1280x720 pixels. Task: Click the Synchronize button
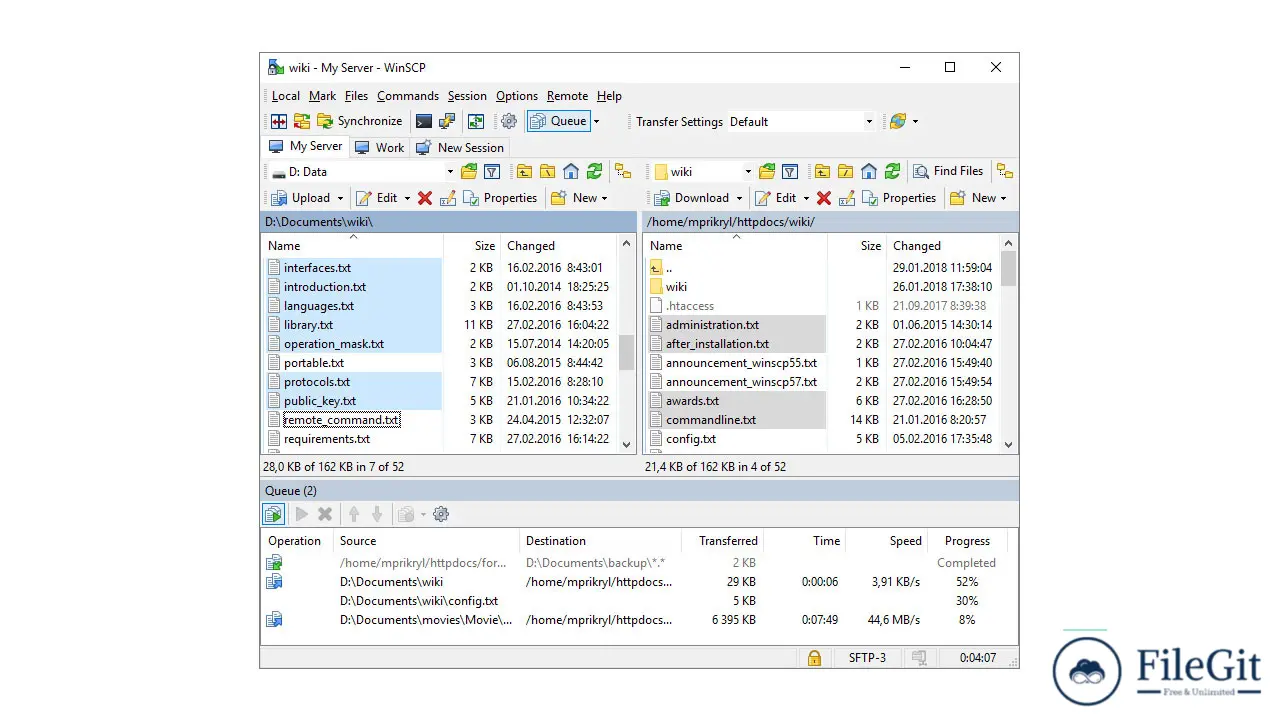pos(360,121)
